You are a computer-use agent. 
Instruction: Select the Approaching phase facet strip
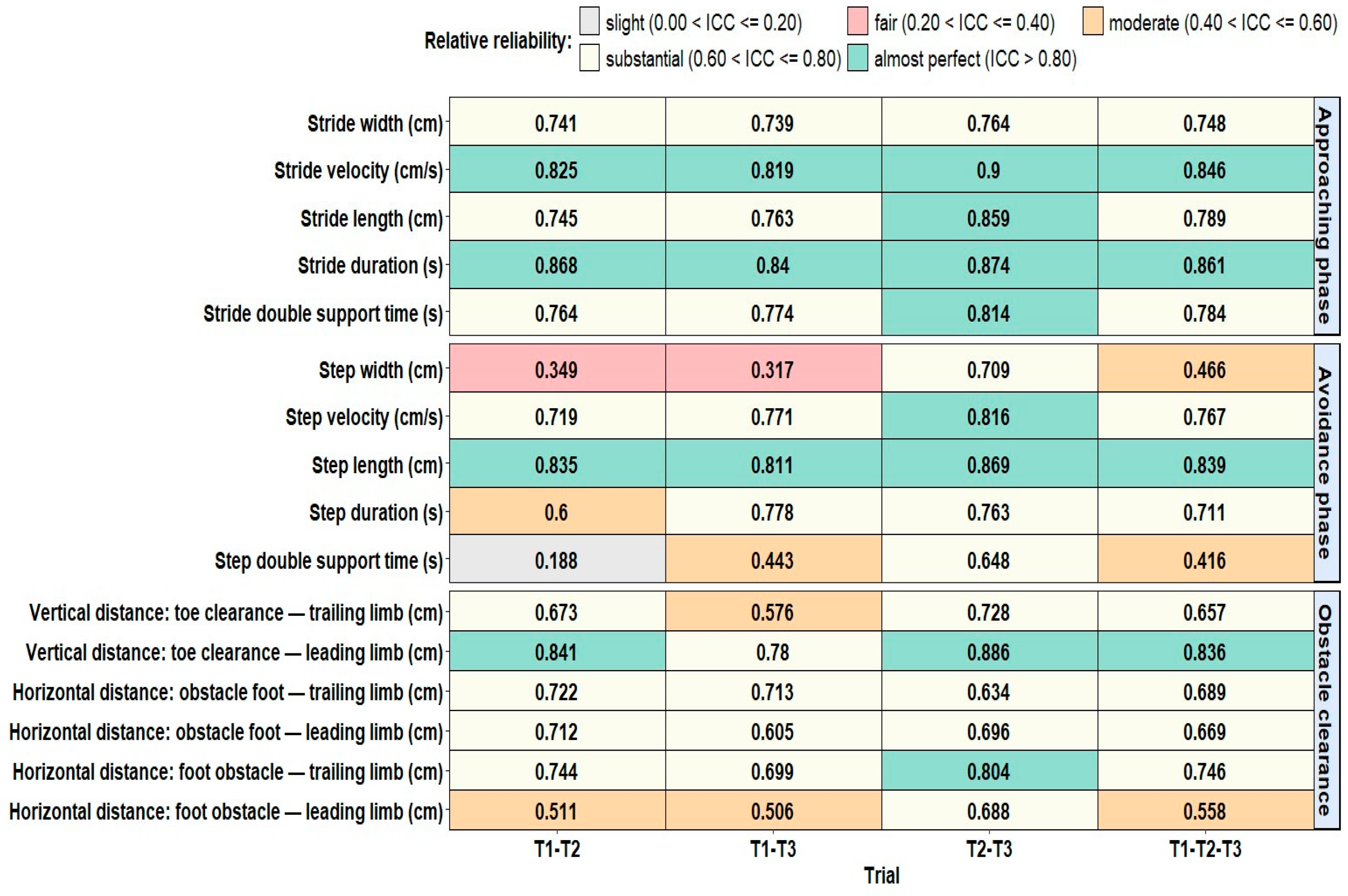[1327, 216]
